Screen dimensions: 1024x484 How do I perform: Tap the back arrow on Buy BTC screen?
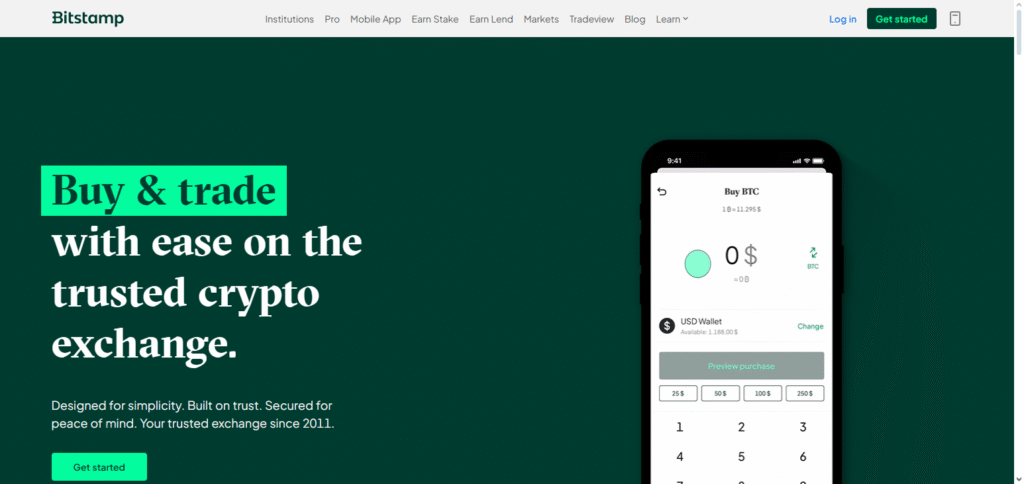tap(662, 191)
